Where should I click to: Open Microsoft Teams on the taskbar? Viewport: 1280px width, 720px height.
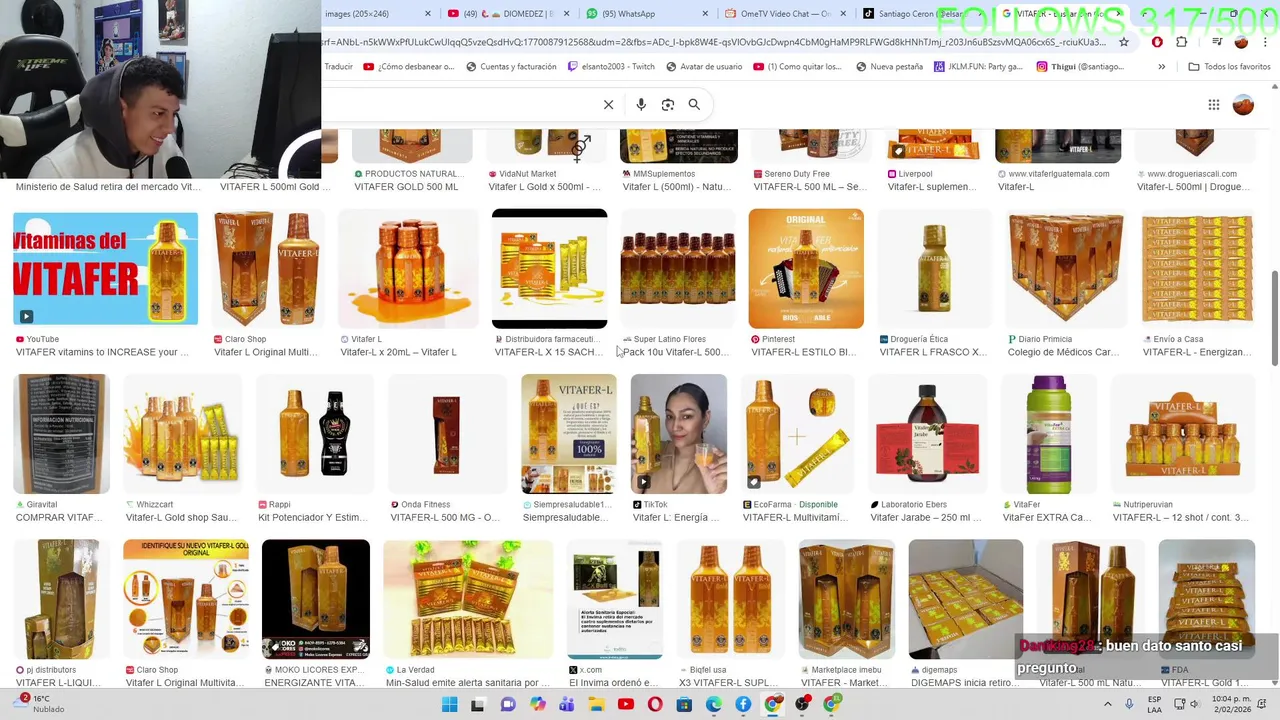pos(567,704)
